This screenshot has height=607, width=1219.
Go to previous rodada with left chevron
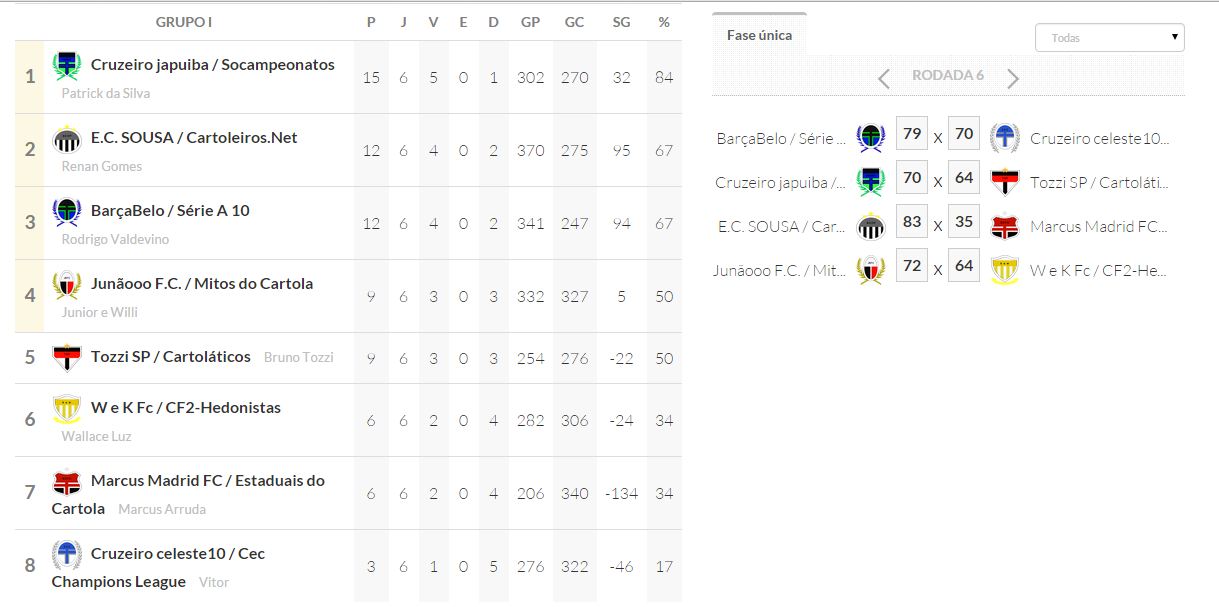pos(884,78)
